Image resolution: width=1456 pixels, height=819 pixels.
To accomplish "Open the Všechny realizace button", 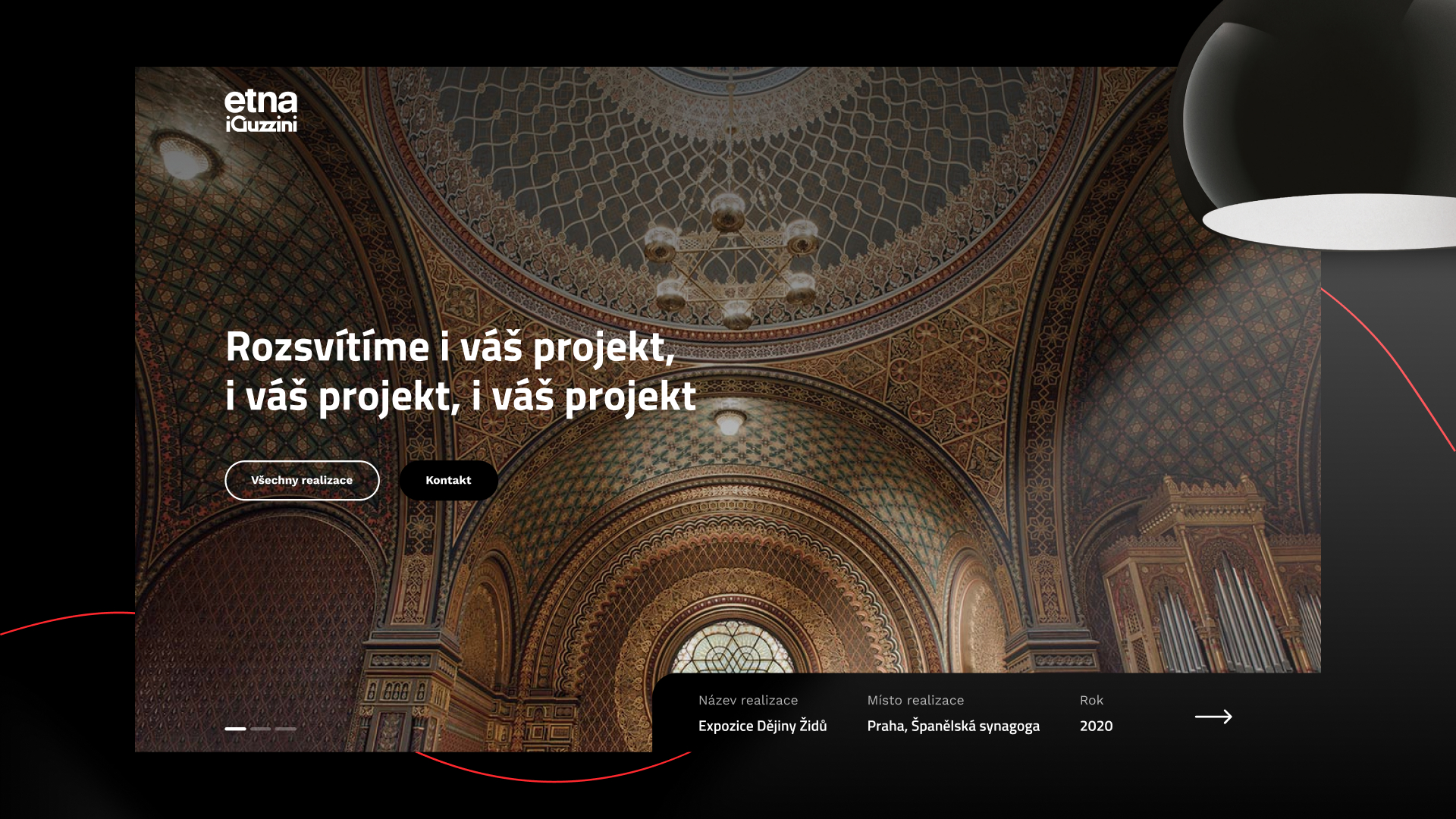I will [x=302, y=480].
